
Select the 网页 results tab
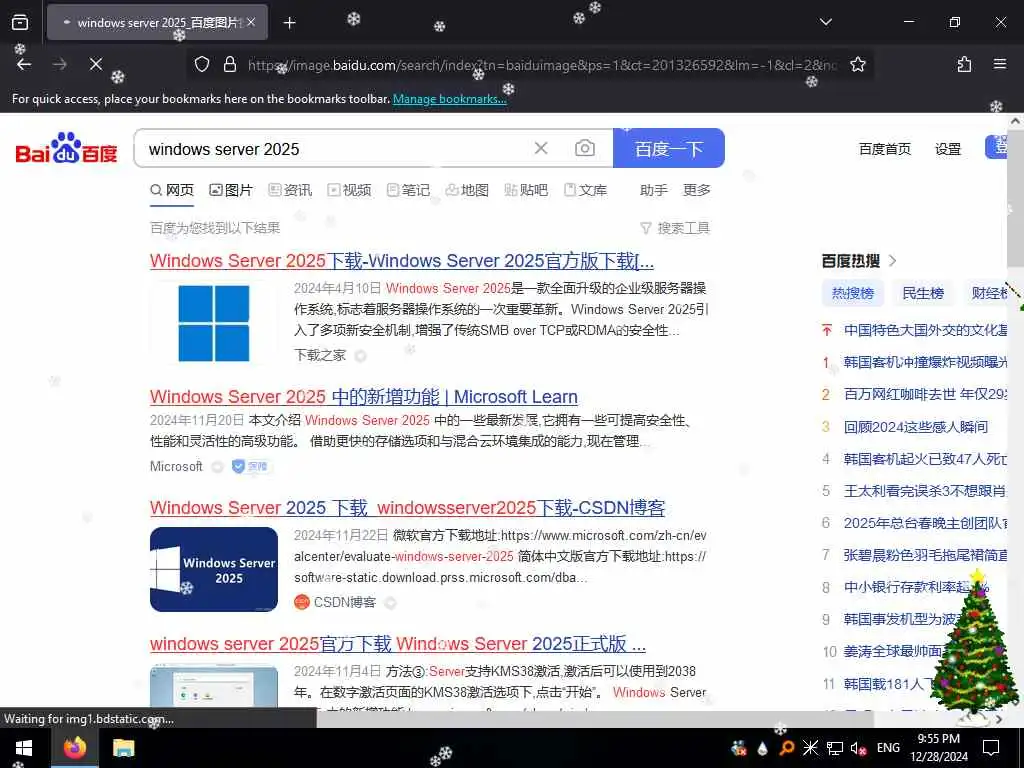[172, 190]
